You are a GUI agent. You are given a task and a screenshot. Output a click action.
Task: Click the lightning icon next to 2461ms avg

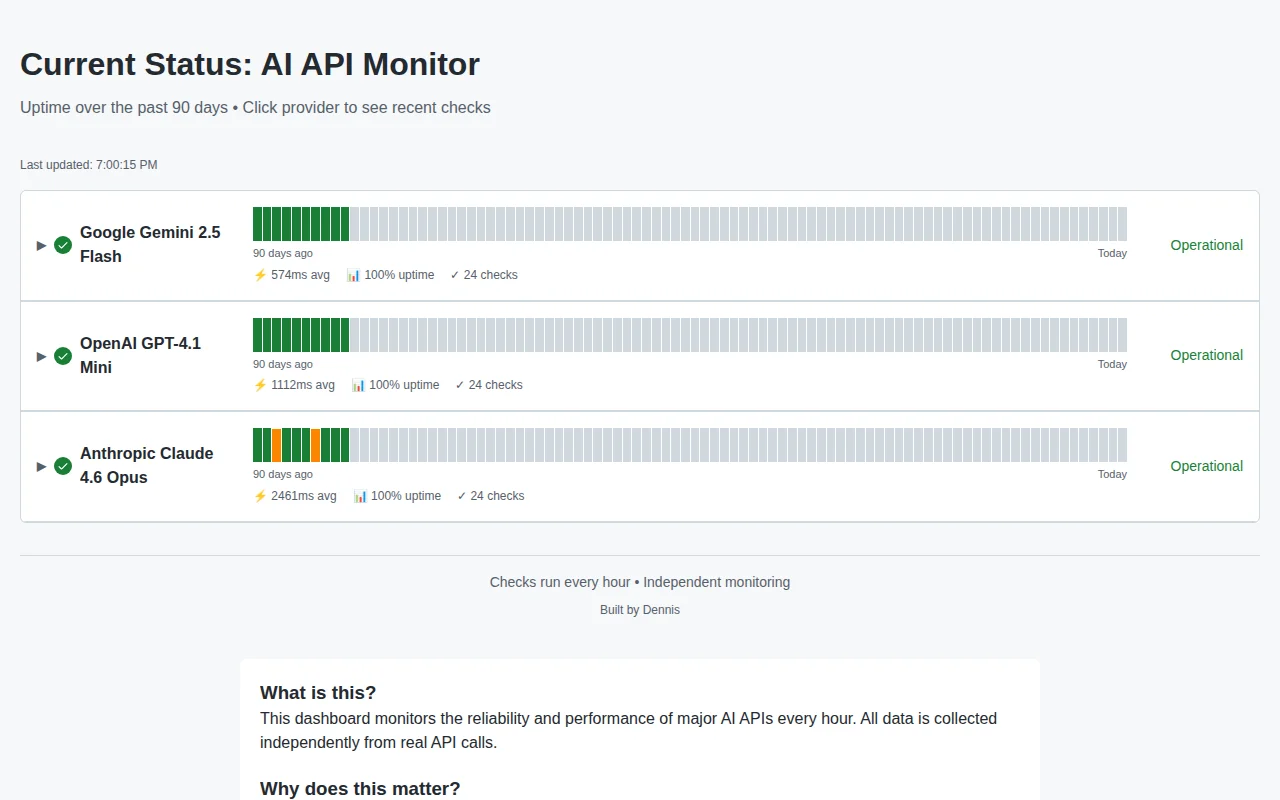(x=260, y=496)
